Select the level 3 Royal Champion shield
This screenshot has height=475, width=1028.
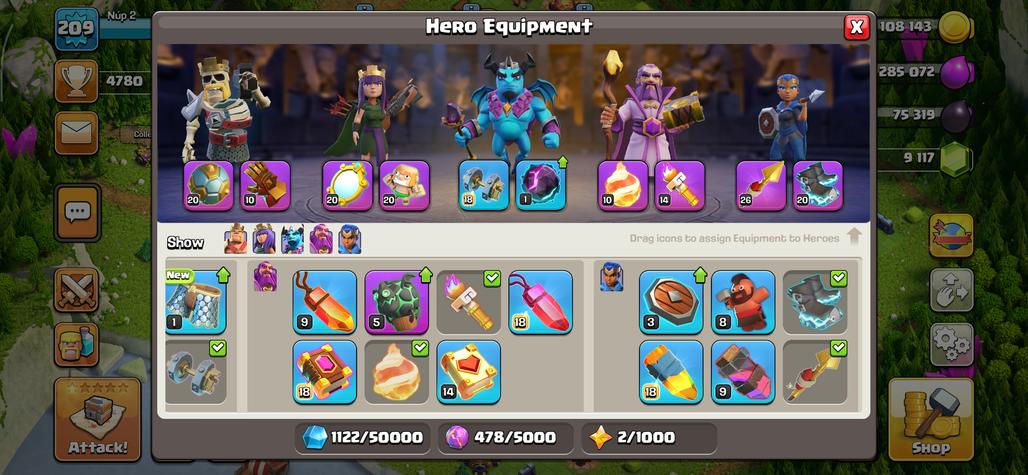pos(671,302)
